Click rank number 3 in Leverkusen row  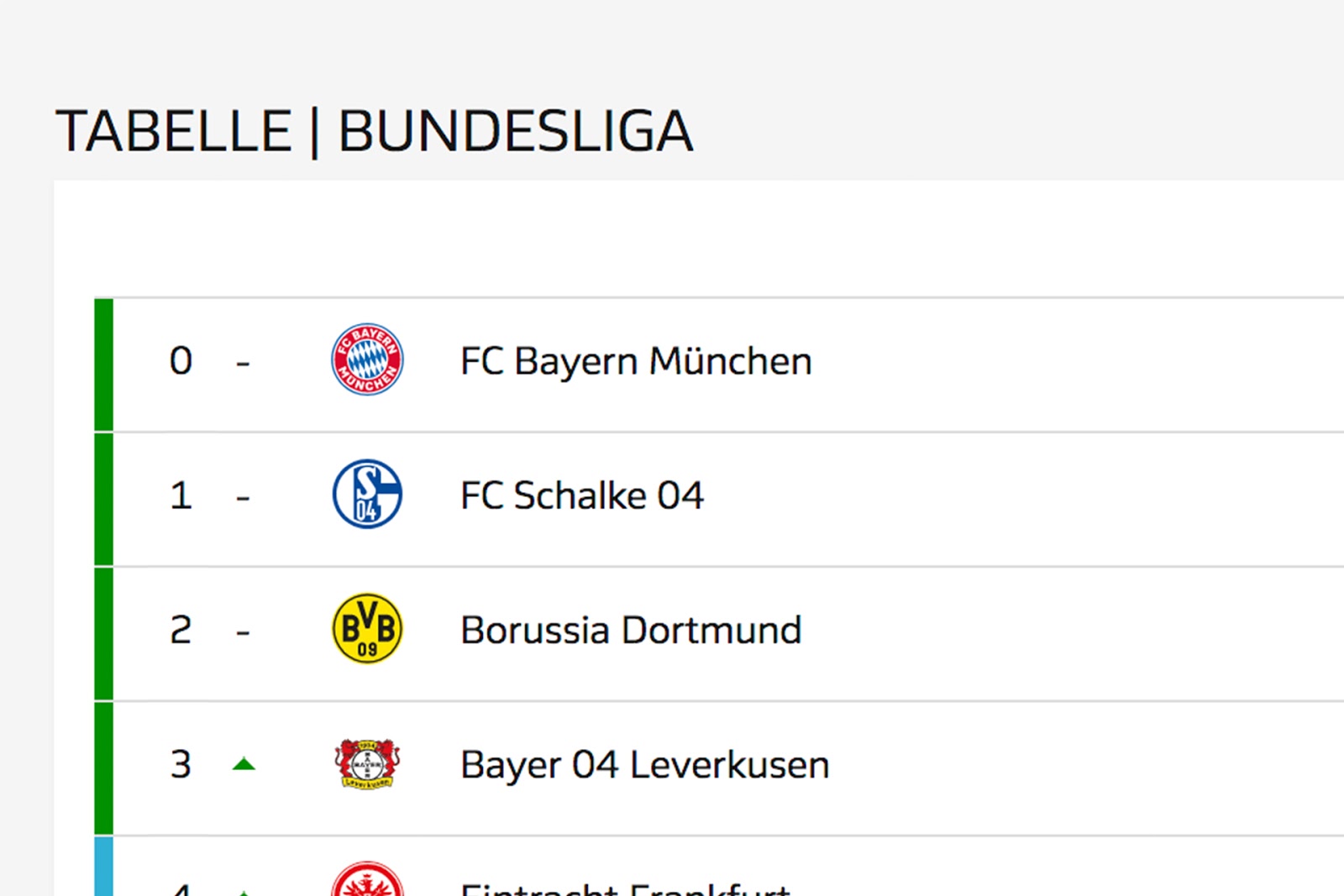pos(181,764)
